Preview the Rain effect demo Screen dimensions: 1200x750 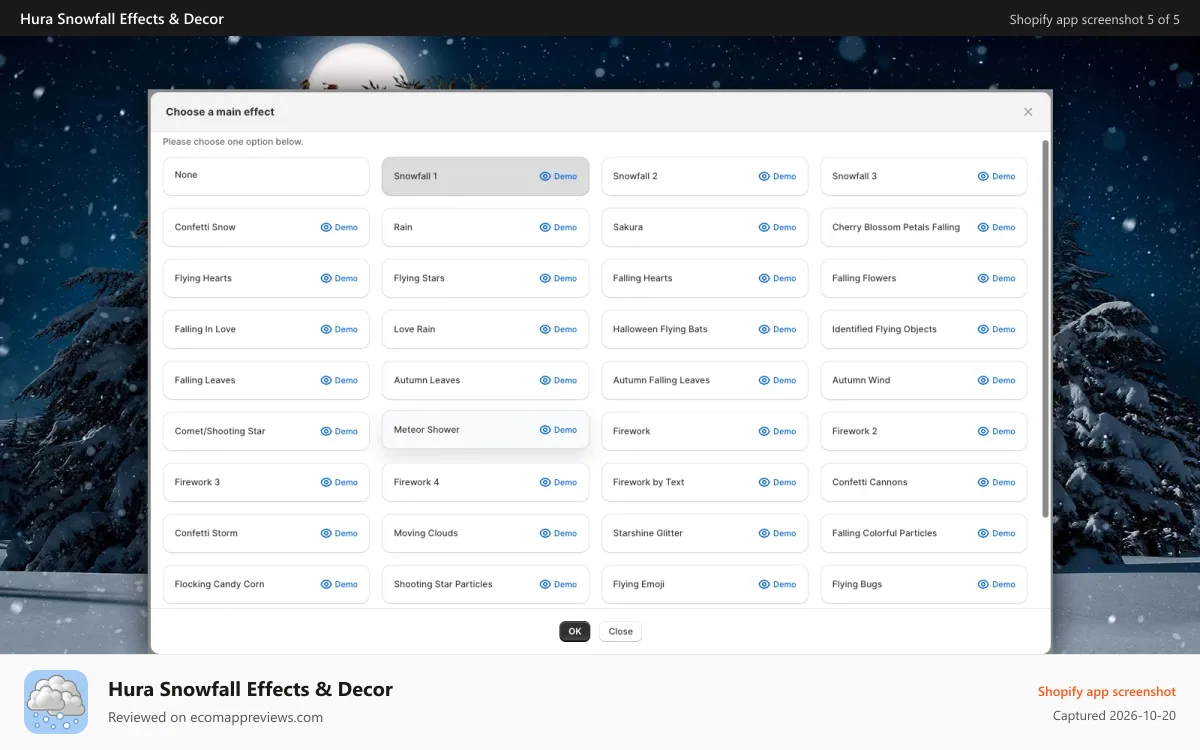click(558, 227)
